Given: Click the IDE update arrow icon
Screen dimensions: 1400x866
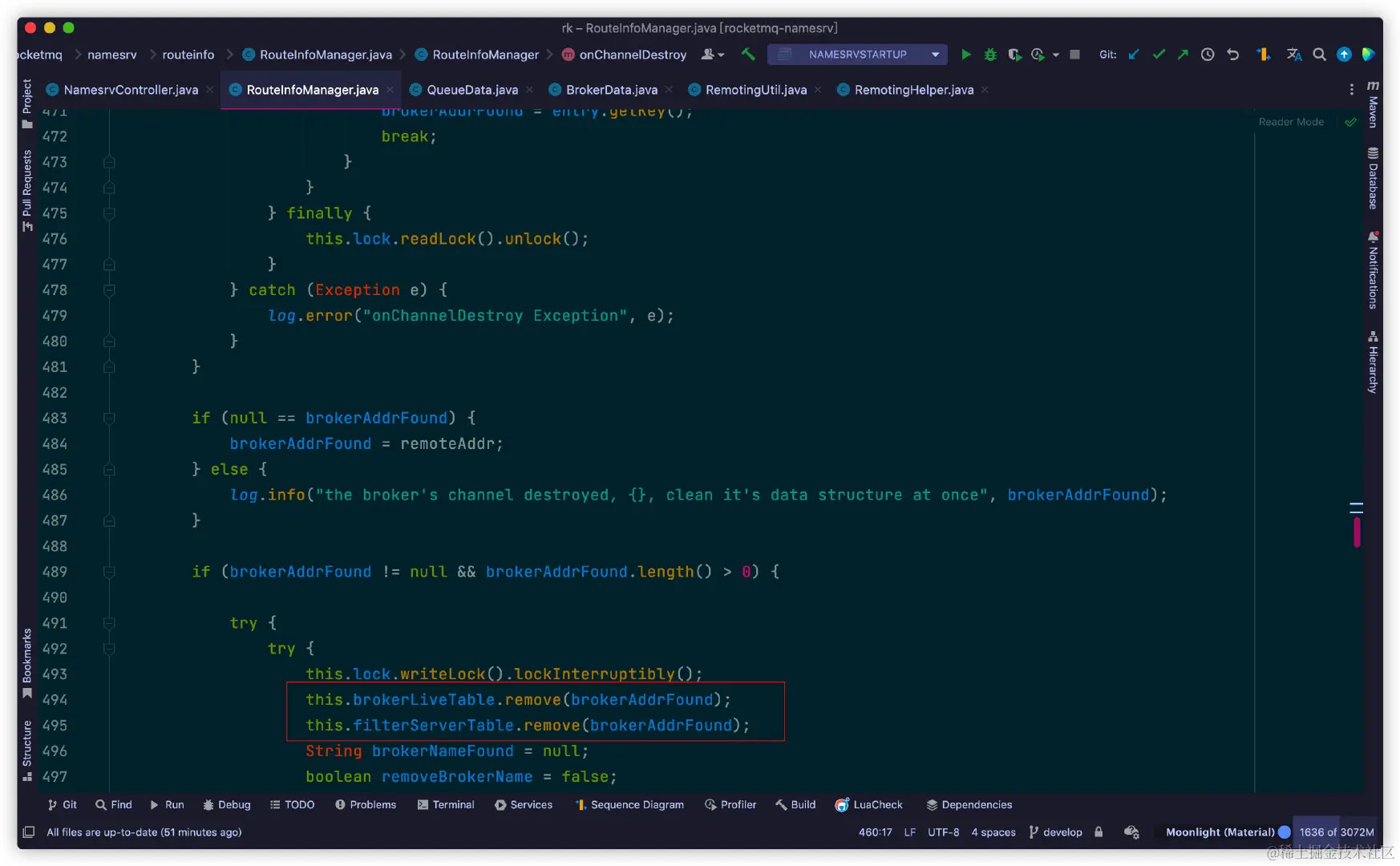Looking at the screenshot, I should point(1344,55).
